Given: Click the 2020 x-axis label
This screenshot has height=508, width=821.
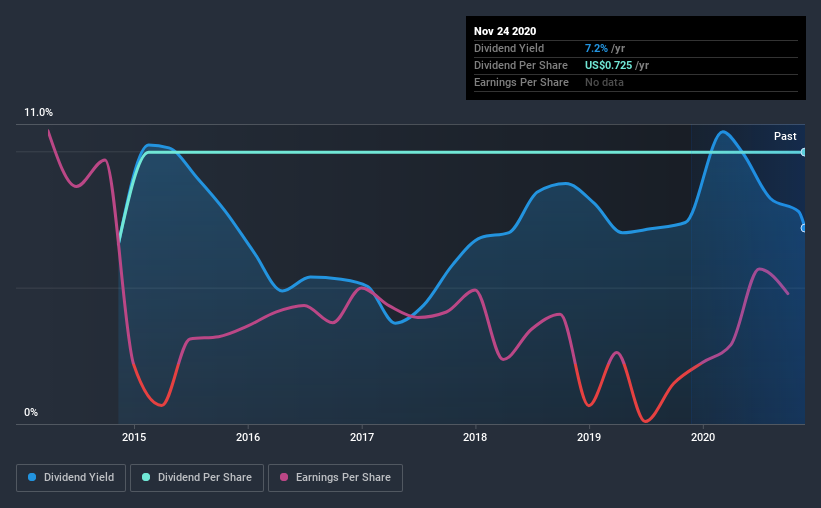Looking at the screenshot, I should (x=703, y=437).
